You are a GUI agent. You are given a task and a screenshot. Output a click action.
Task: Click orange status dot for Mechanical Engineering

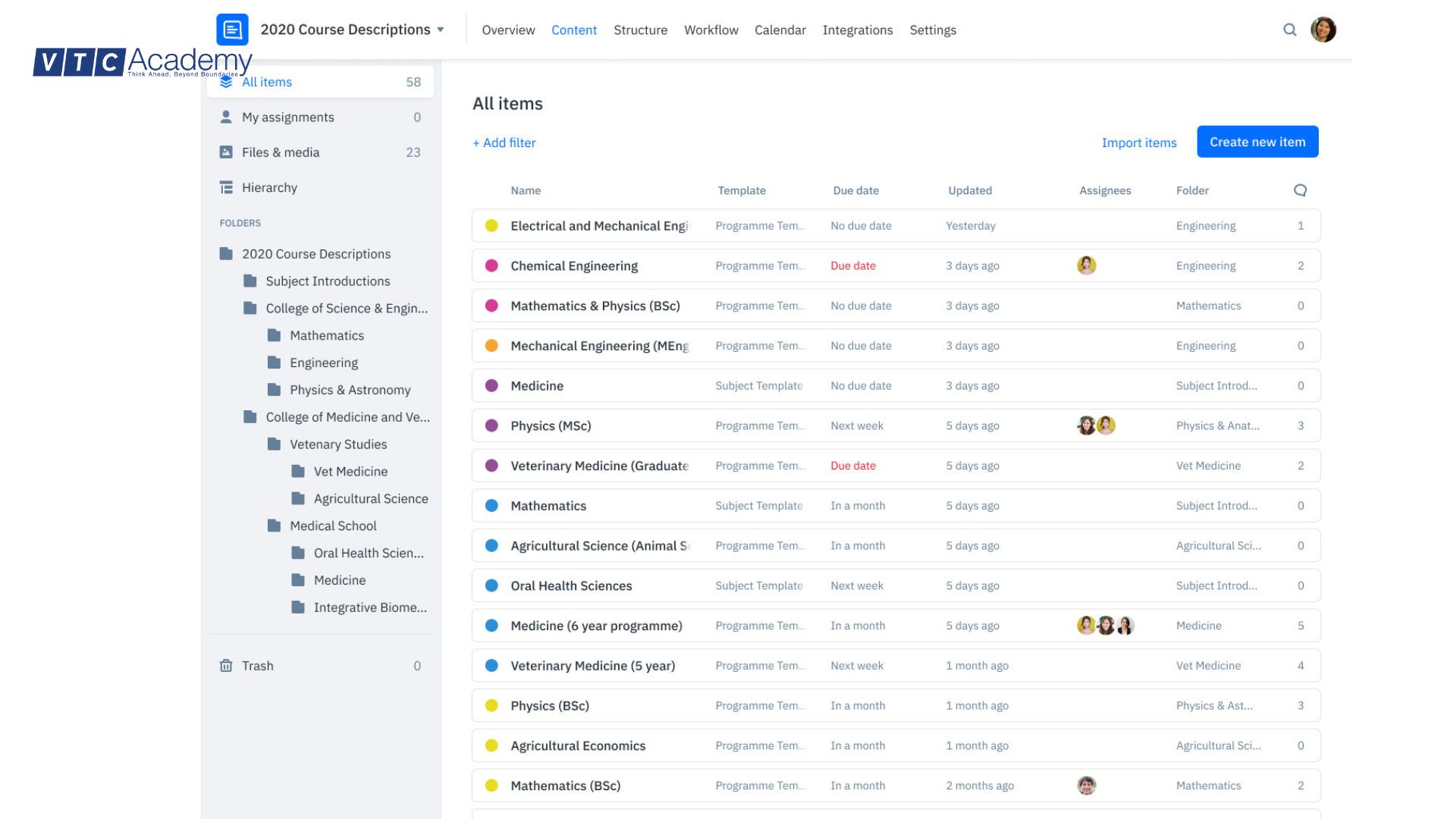491,346
